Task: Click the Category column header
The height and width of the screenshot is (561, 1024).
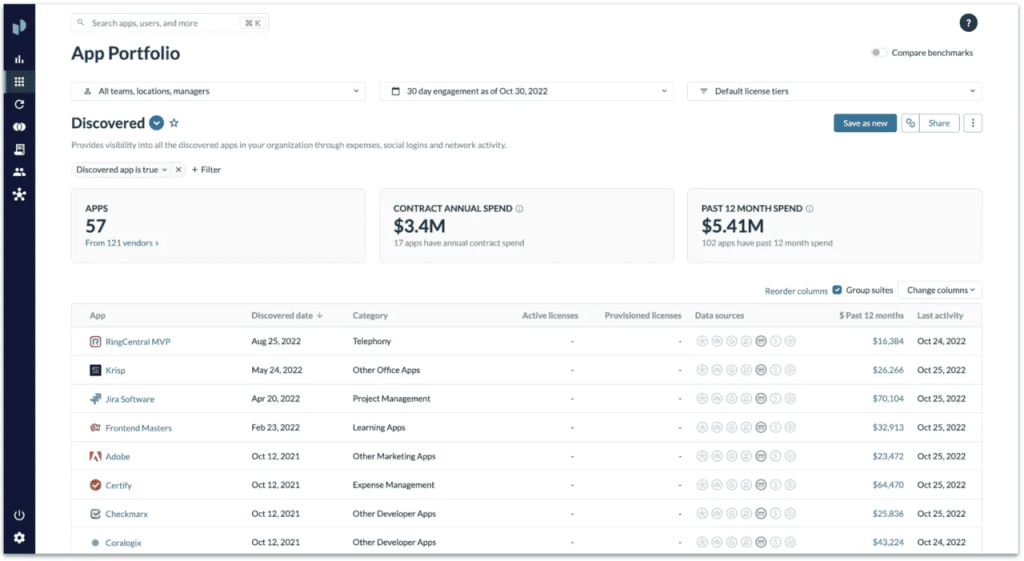Action: point(370,315)
